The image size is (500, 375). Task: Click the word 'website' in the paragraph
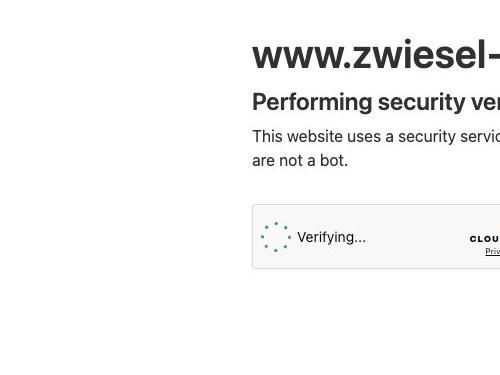pos(315,137)
